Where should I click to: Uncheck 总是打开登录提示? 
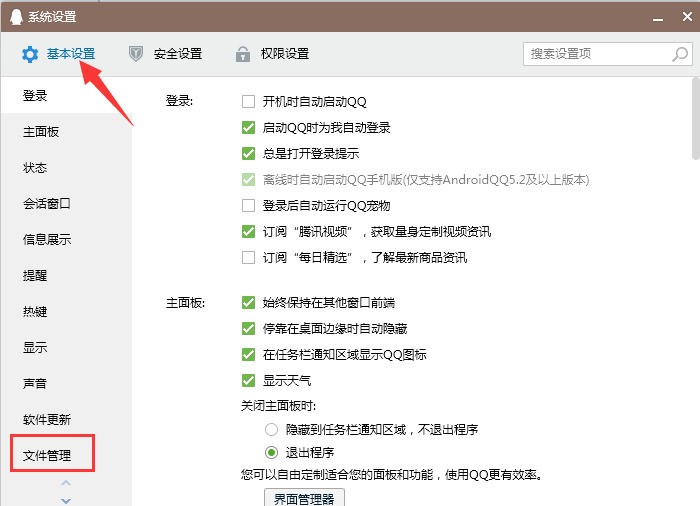[x=248, y=153]
